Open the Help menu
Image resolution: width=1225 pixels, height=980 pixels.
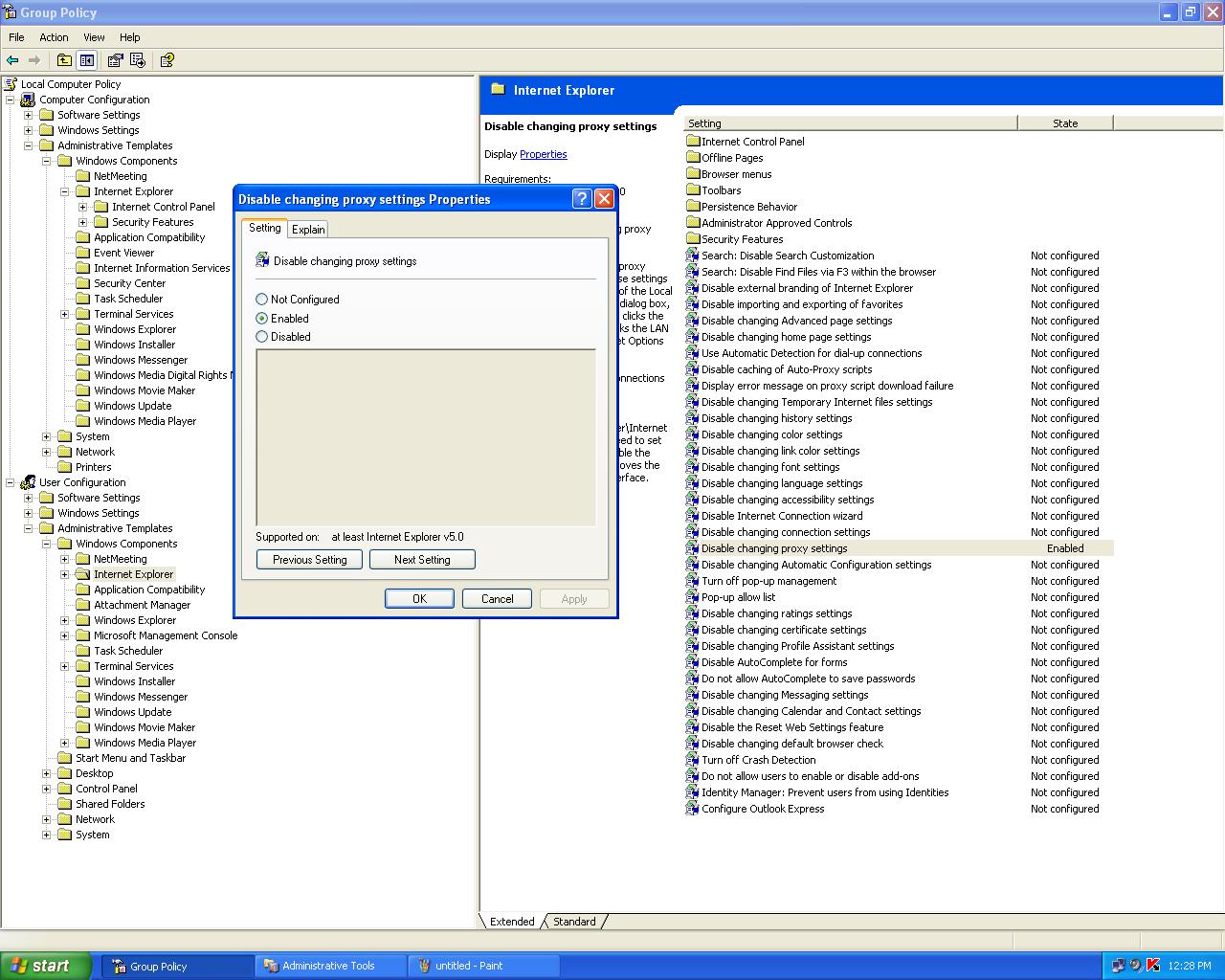coord(129,37)
